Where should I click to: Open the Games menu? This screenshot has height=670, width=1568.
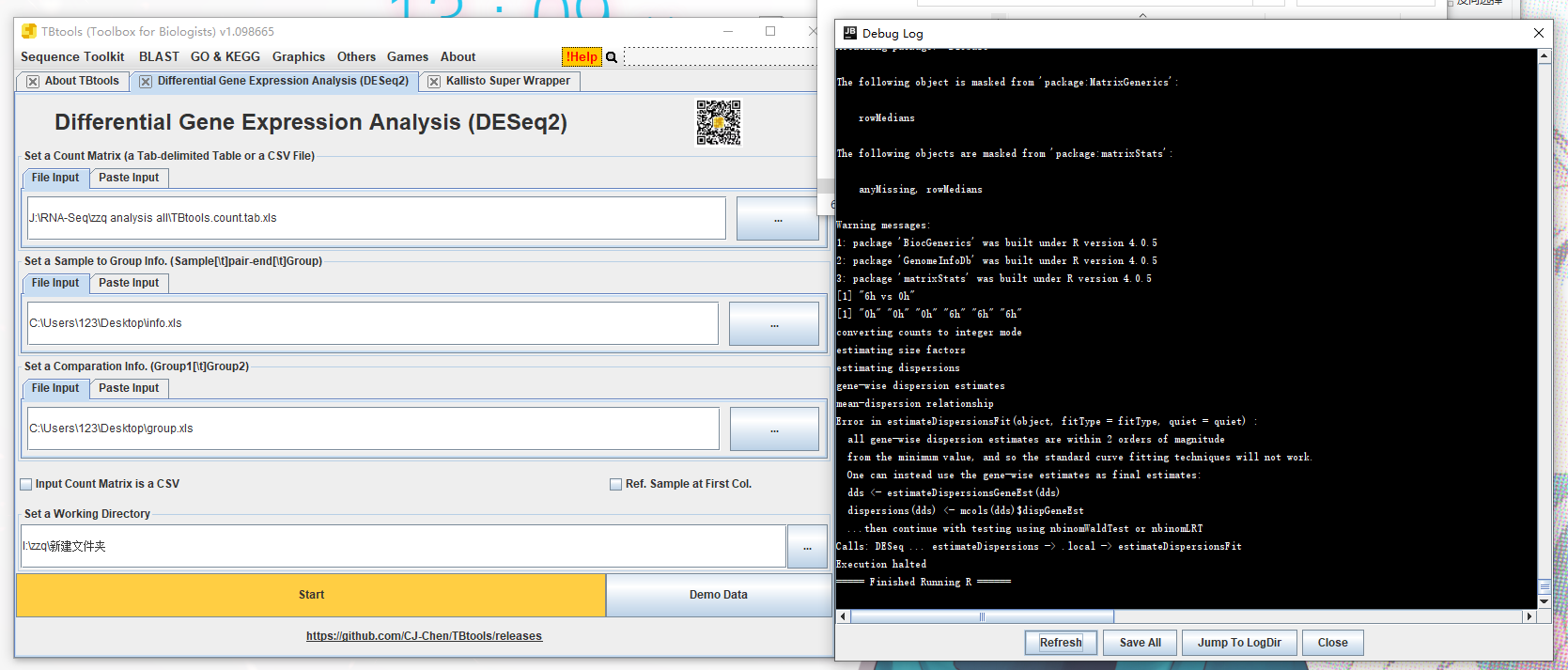pos(408,57)
